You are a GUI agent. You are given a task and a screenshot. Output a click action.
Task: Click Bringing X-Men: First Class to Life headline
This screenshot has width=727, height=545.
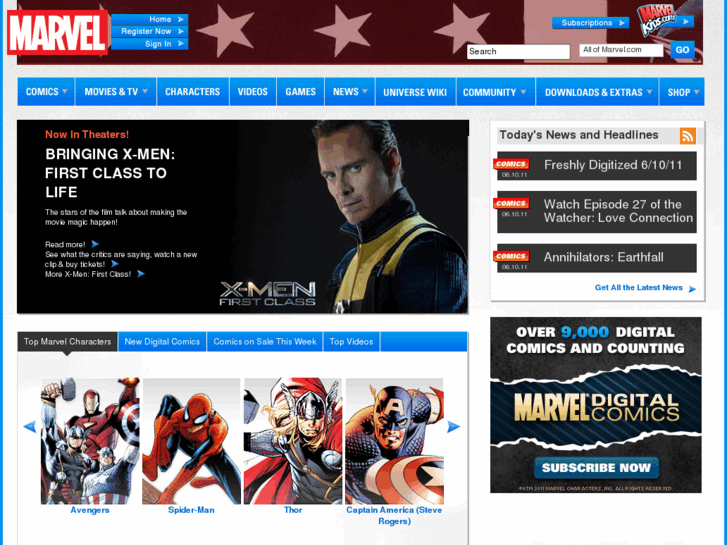110,173
